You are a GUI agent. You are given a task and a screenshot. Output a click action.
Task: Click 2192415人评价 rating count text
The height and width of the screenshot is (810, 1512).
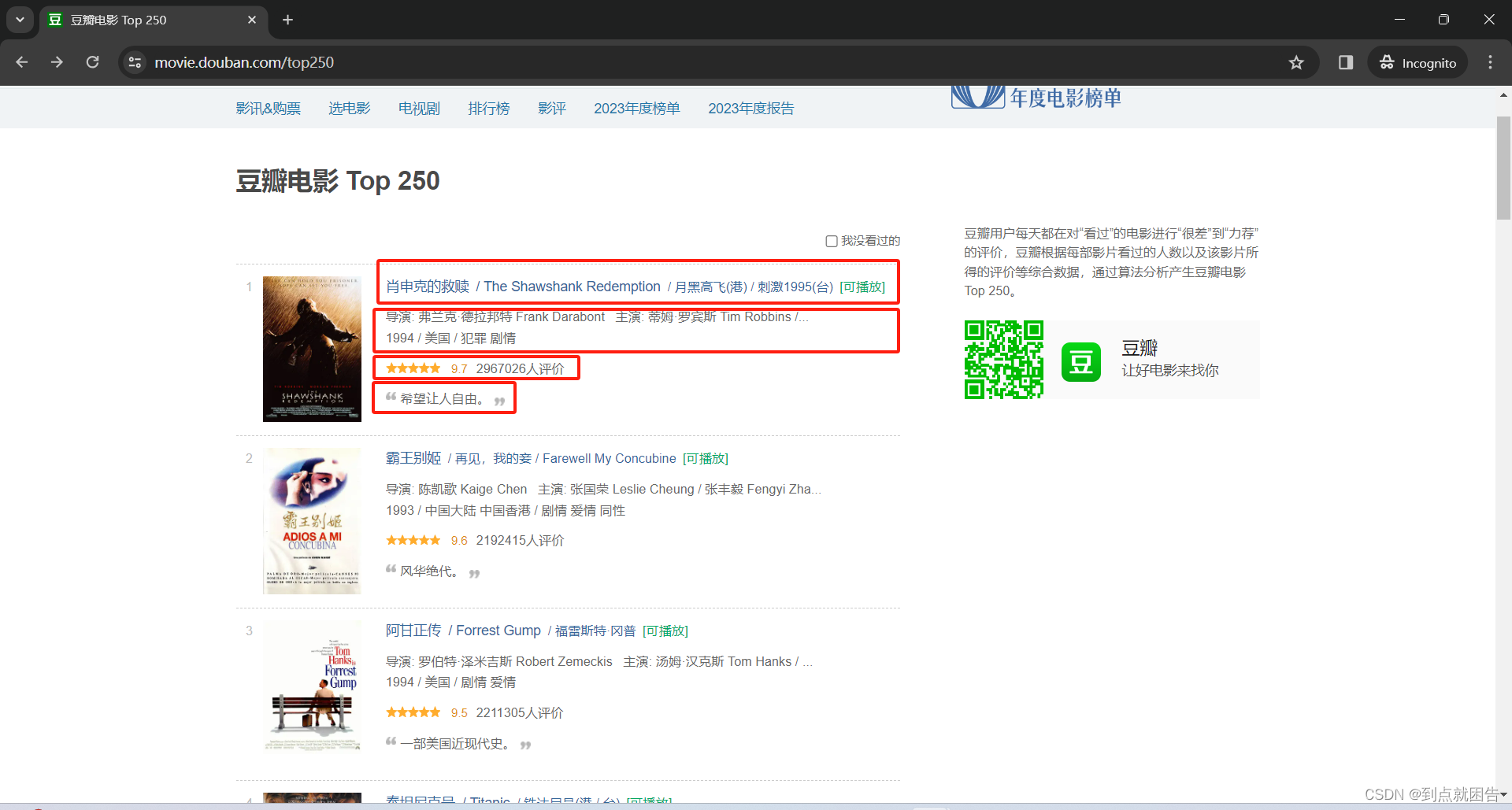point(520,540)
